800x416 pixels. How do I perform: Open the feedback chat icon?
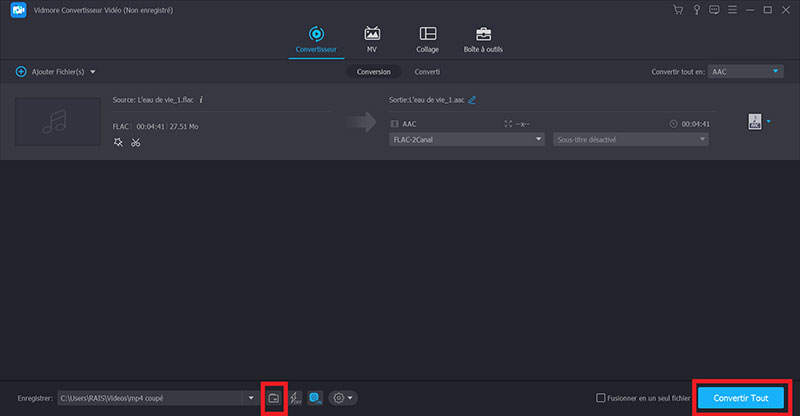(716, 10)
